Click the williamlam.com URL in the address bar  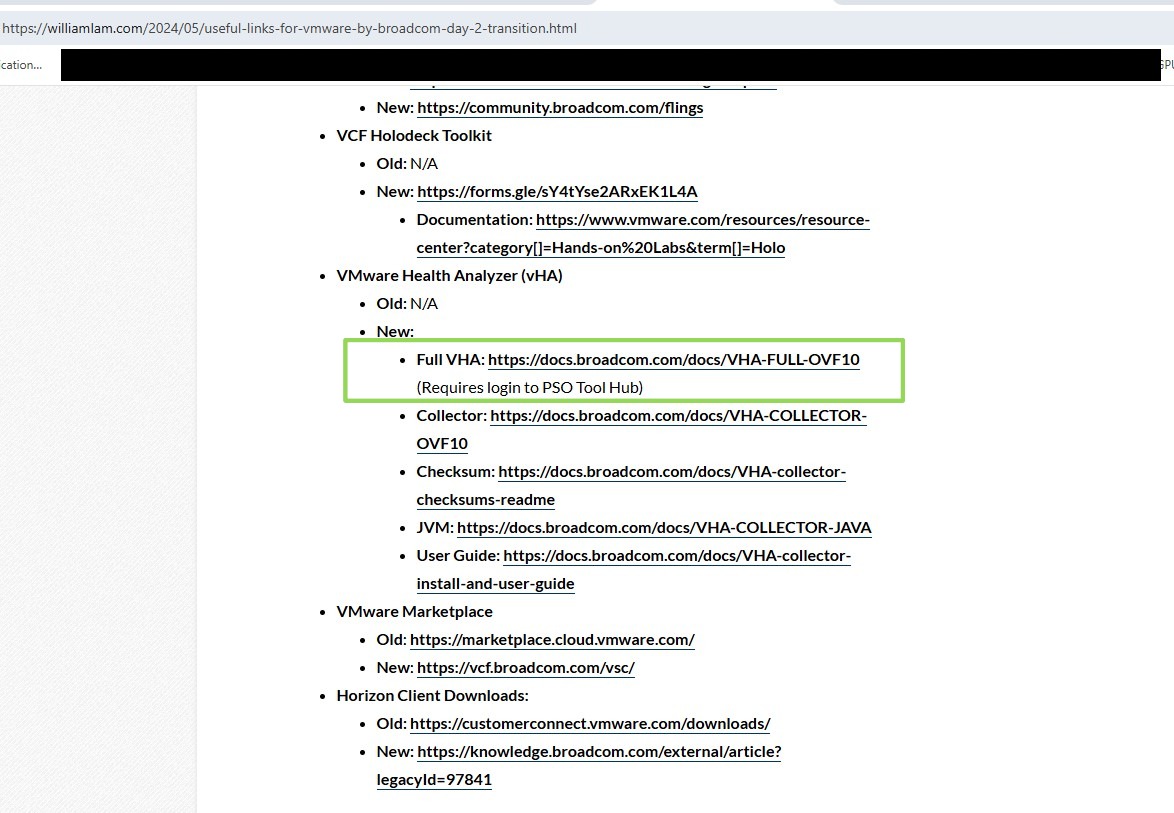tap(289, 28)
